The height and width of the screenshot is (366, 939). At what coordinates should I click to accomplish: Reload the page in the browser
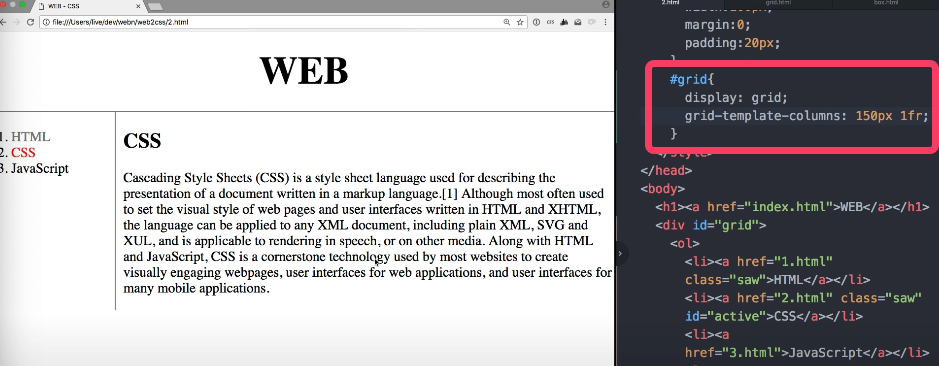[30, 22]
